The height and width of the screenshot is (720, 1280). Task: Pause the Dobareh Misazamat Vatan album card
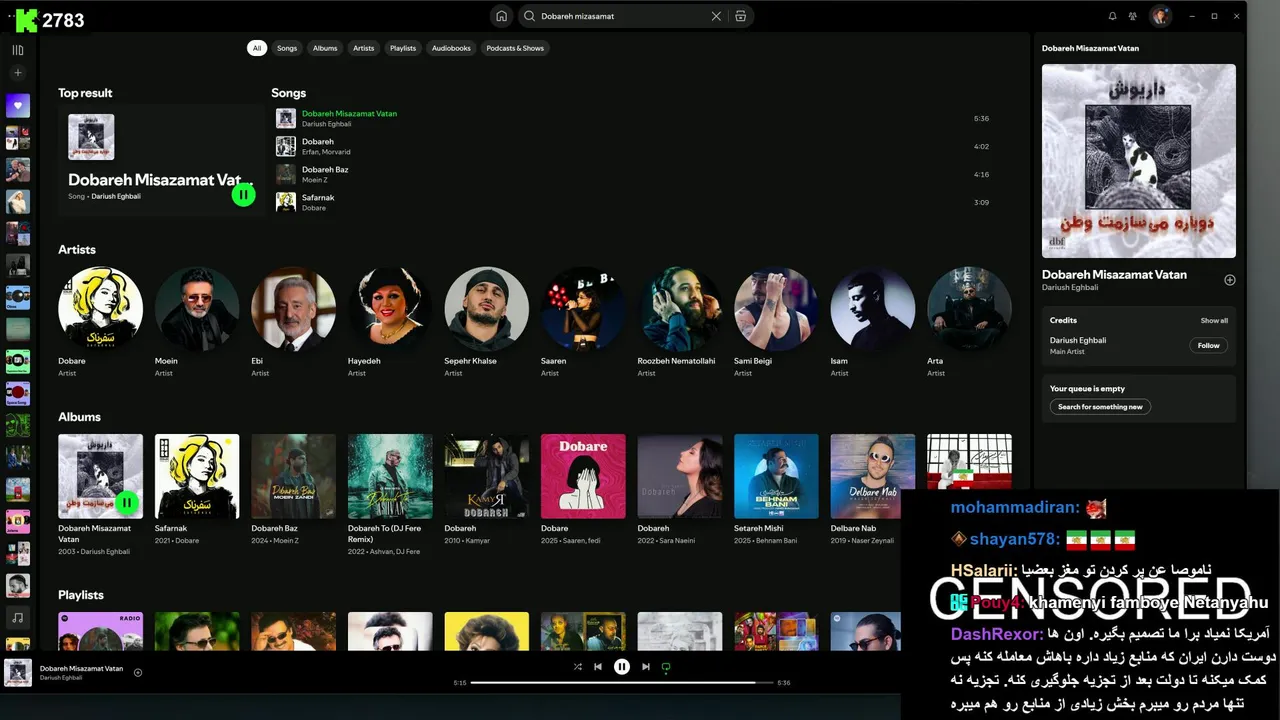127,502
